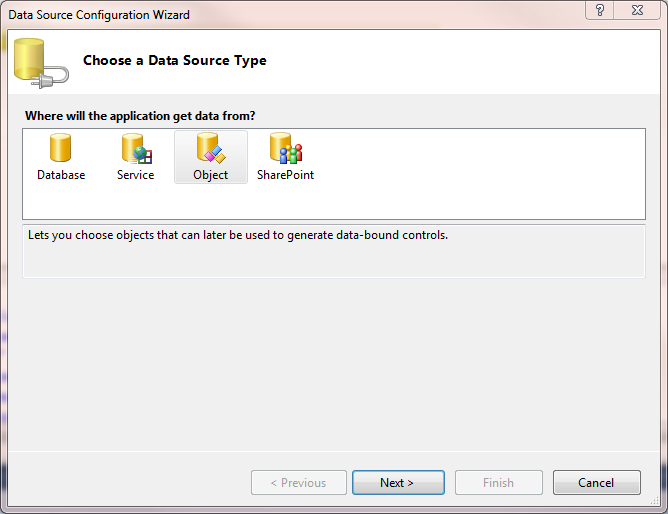
Task: Click the "Database" text label
Action: [61, 175]
